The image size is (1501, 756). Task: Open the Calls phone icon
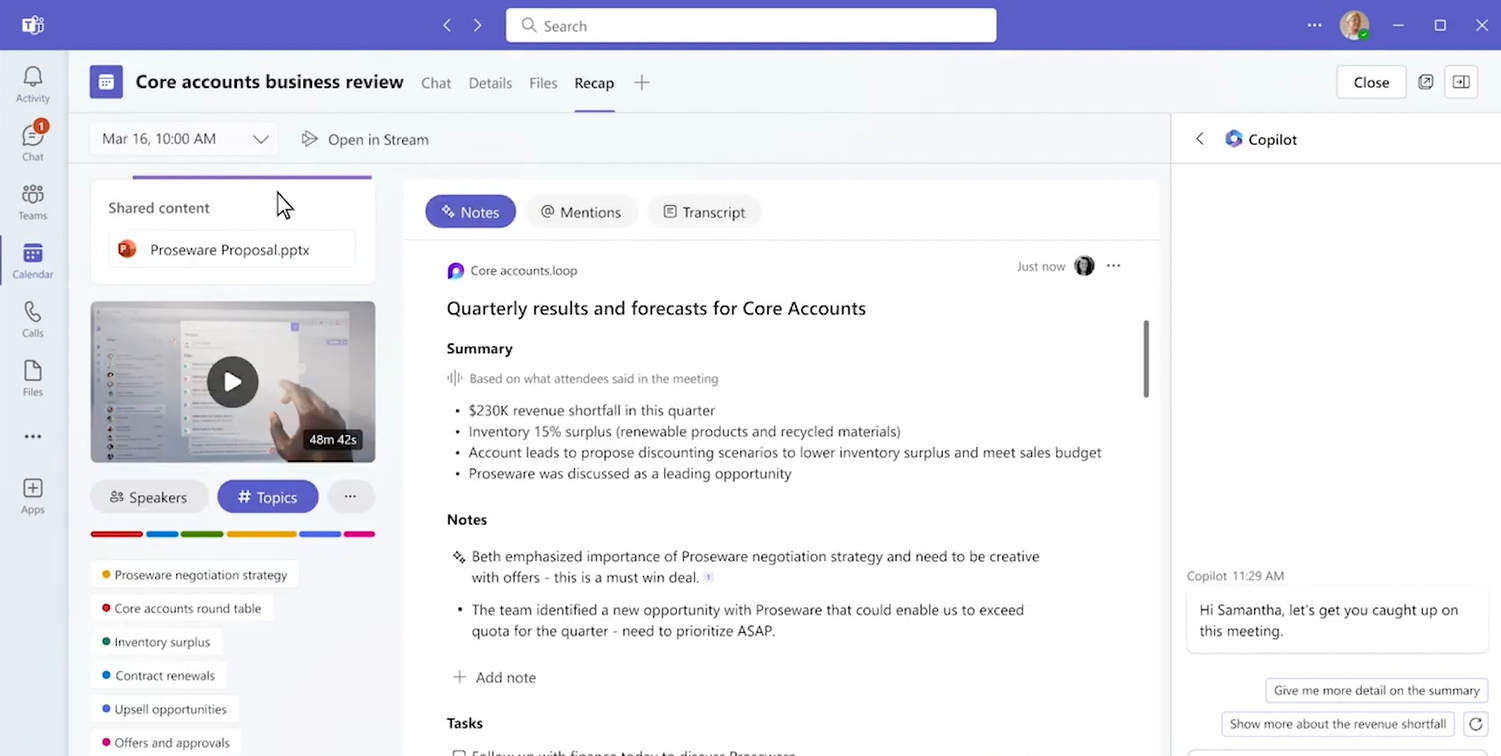pyautogui.click(x=32, y=319)
